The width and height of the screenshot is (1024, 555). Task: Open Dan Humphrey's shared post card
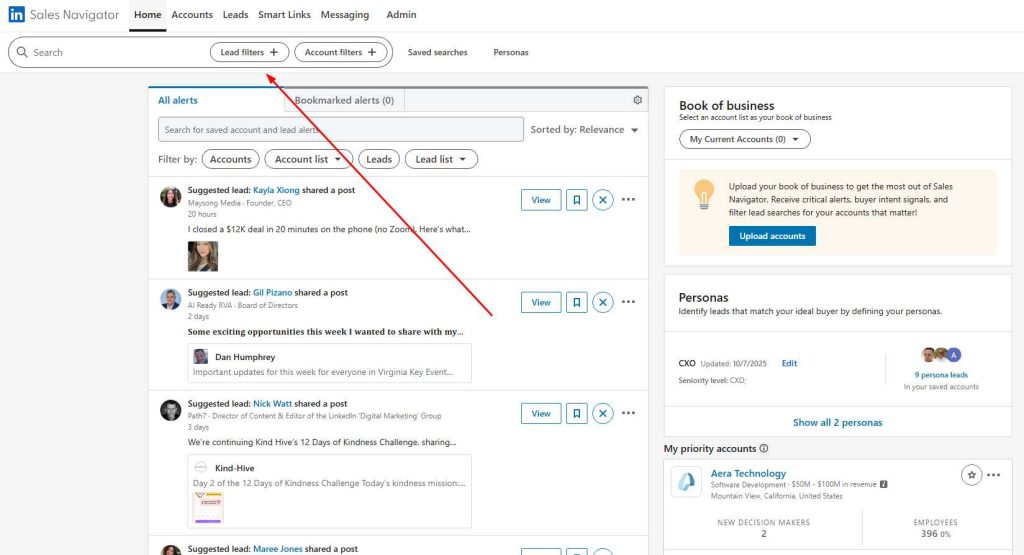coord(329,363)
